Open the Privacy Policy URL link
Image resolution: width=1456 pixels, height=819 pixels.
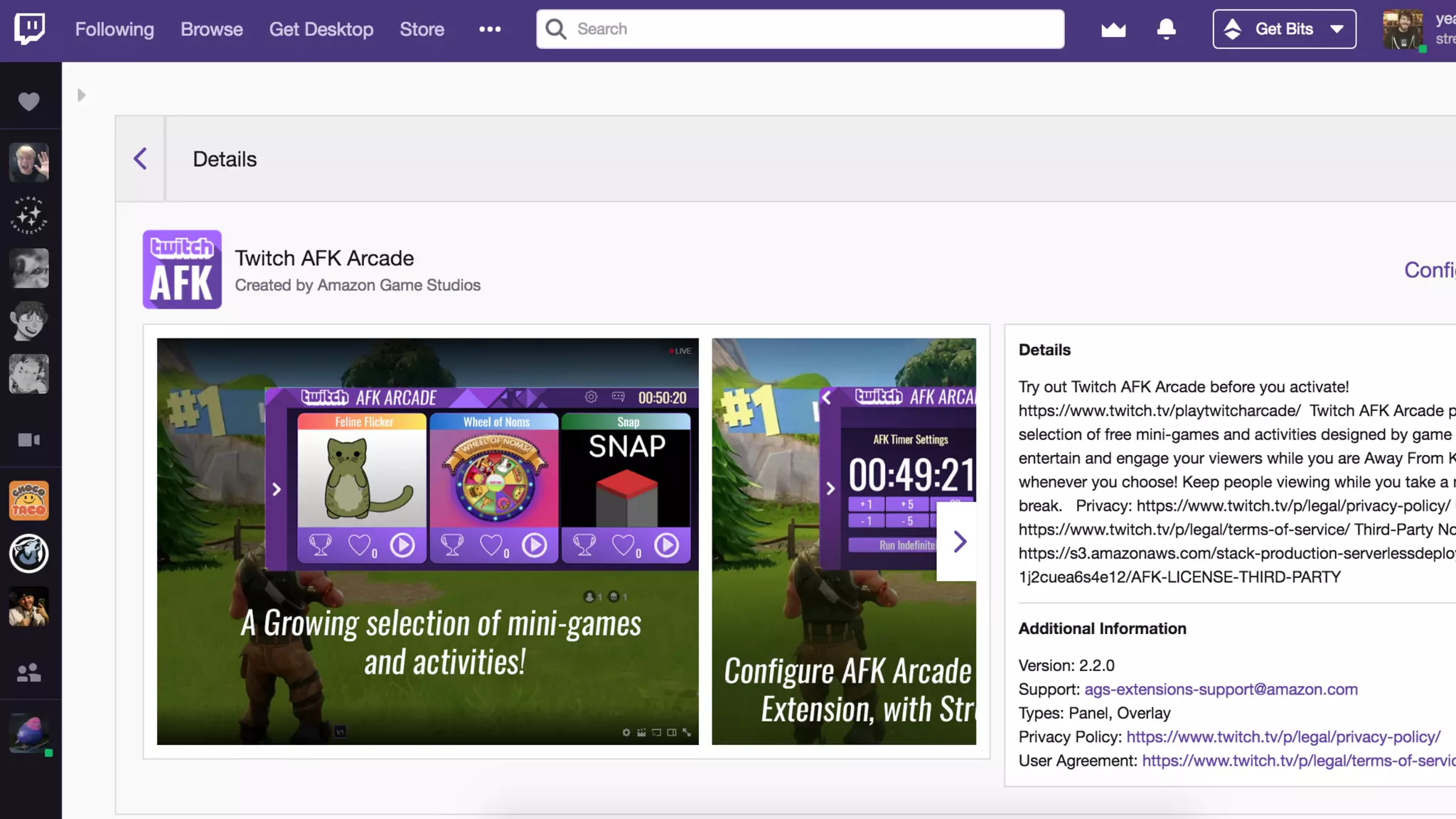1283,737
